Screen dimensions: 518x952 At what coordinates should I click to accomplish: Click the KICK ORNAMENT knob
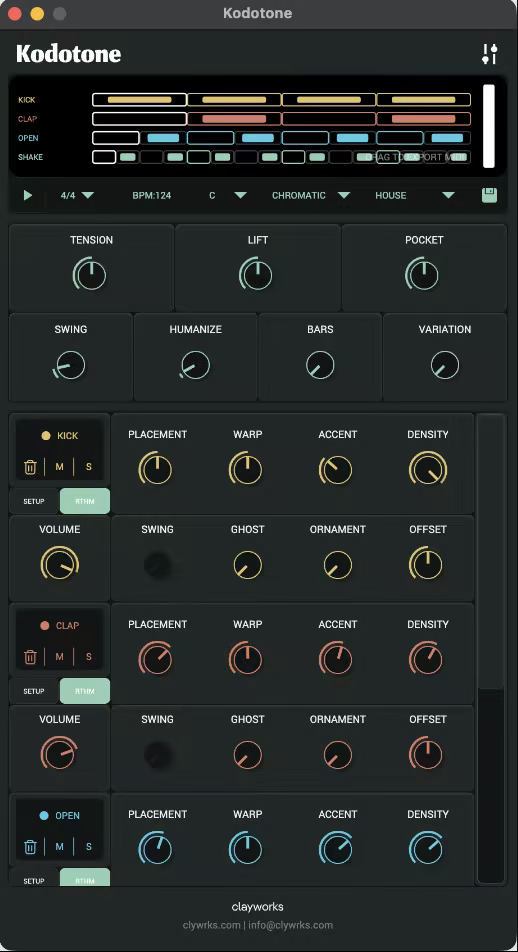click(x=338, y=565)
